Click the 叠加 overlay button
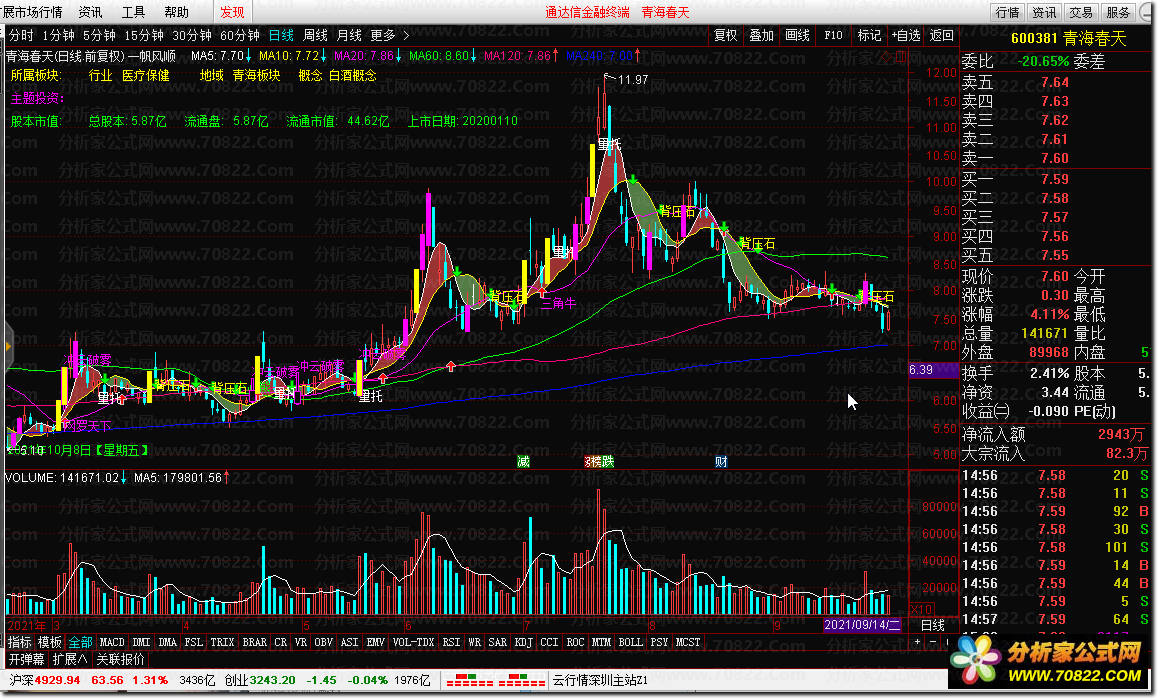Image resolution: width=1160 pixels, height=700 pixels. pyautogui.click(x=761, y=35)
